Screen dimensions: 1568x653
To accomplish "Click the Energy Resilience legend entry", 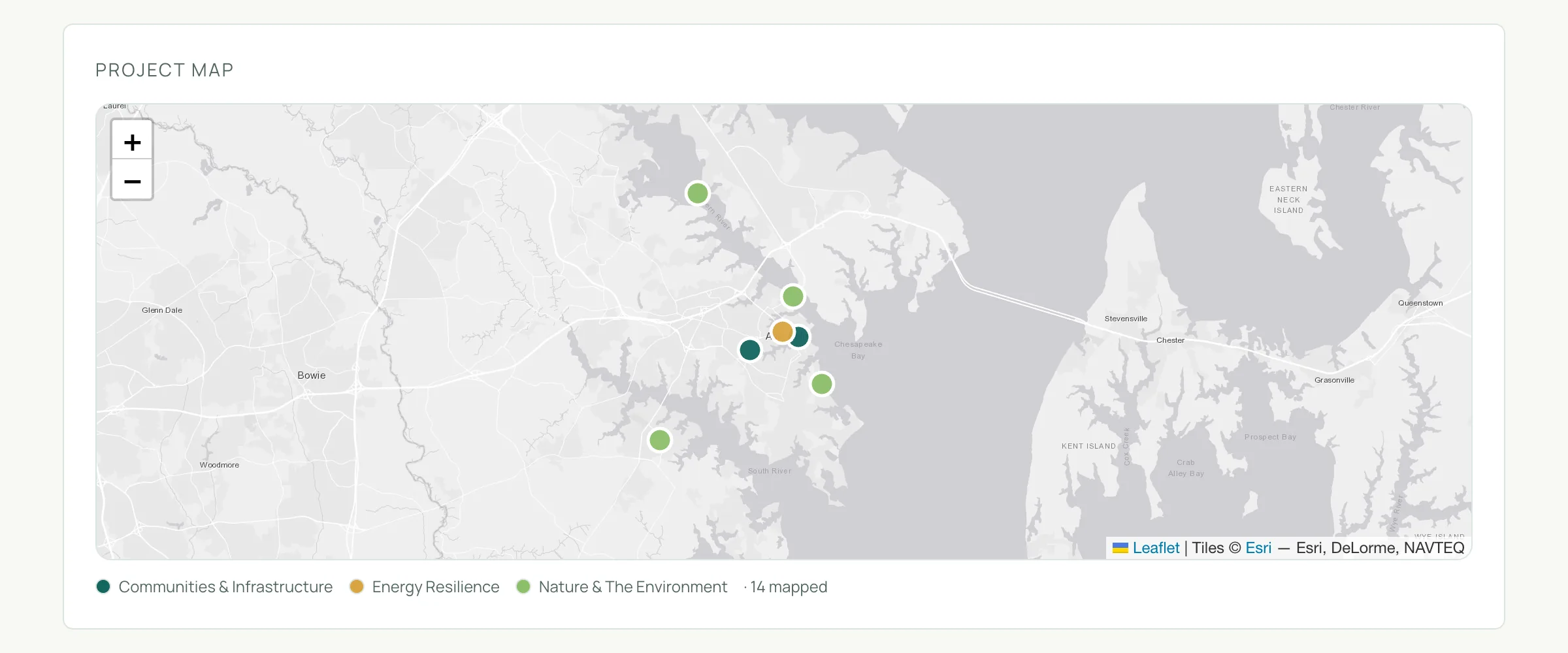I will pyautogui.click(x=425, y=587).
